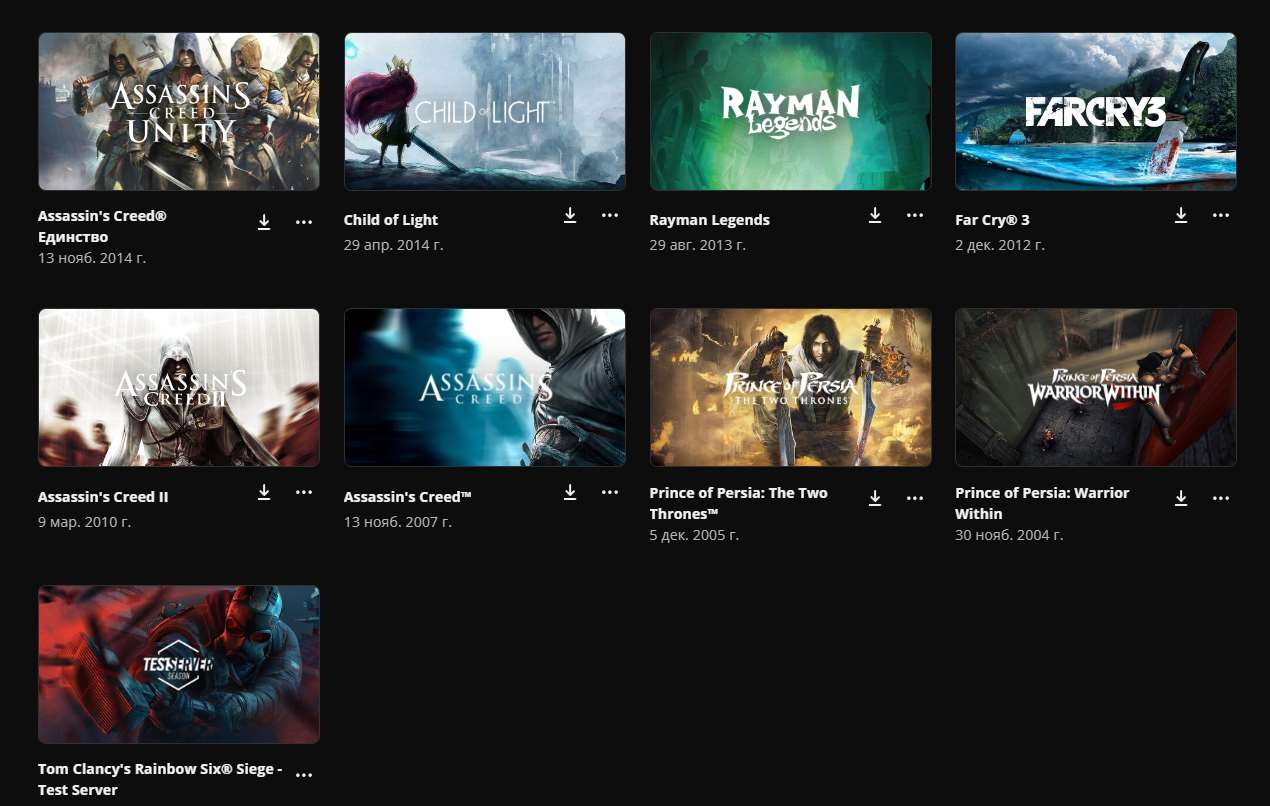
Task: Open the options menu for Far Cry® 3
Action: 1221,215
